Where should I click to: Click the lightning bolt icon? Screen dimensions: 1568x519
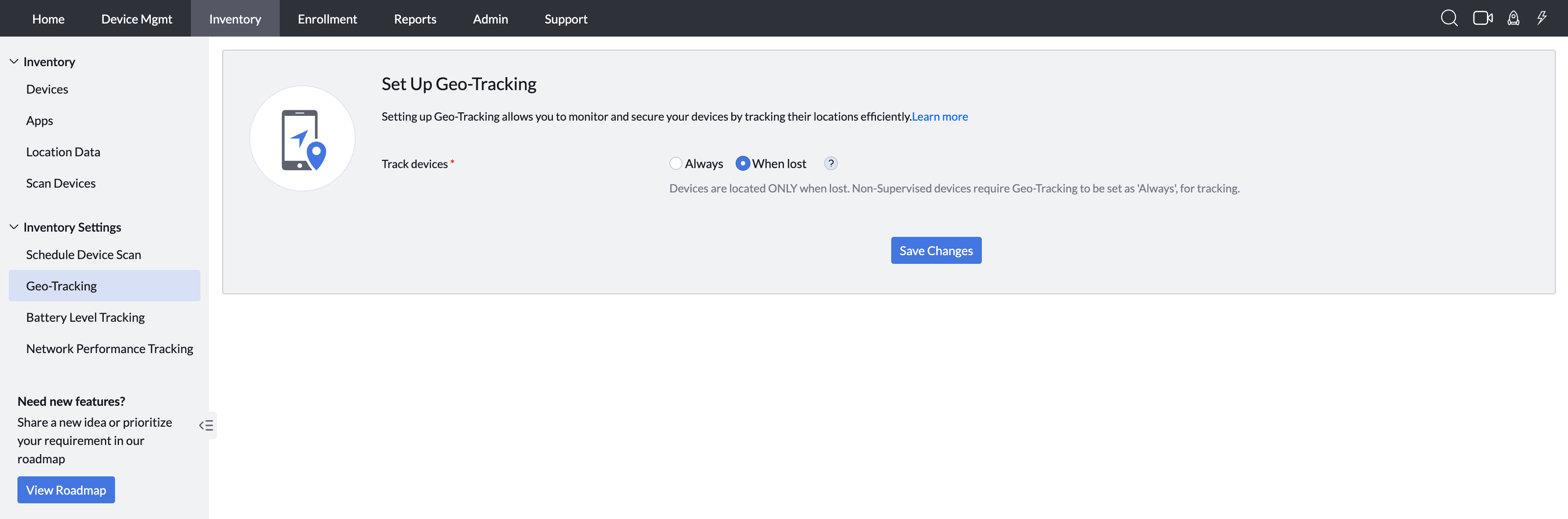pyautogui.click(x=1542, y=18)
